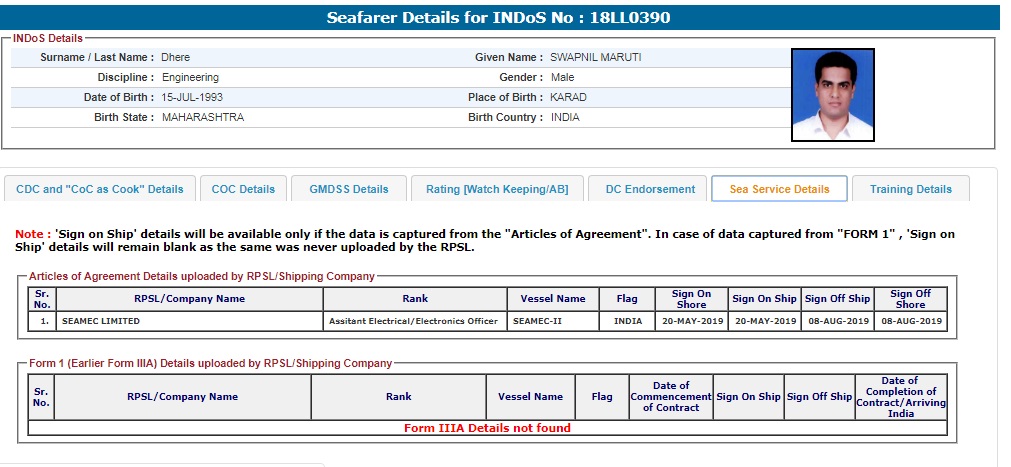Select the Assitant Electrical/Electronics Officer rank cell

pyautogui.click(x=414, y=322)
